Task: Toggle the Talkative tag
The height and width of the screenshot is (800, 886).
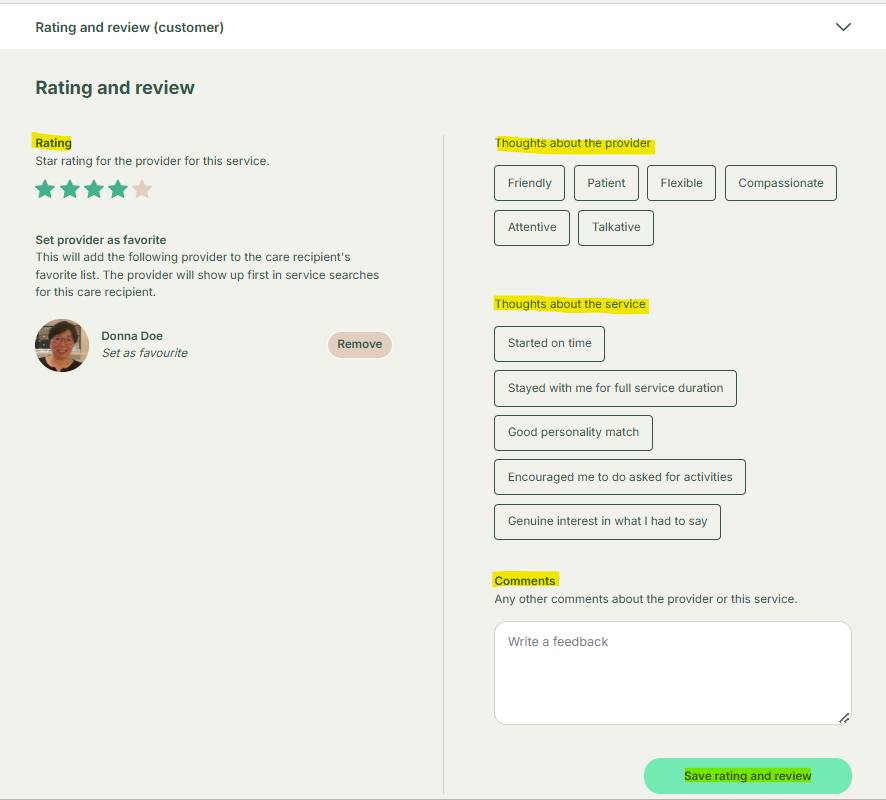Action: (x=616, y=227)
